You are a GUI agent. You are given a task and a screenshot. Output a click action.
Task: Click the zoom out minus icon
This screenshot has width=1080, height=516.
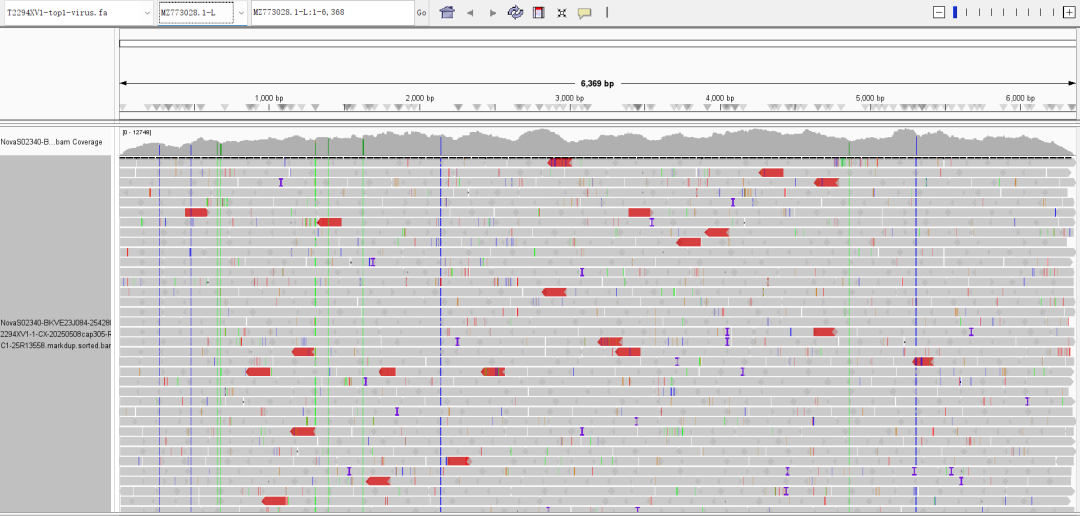(938, 12)
